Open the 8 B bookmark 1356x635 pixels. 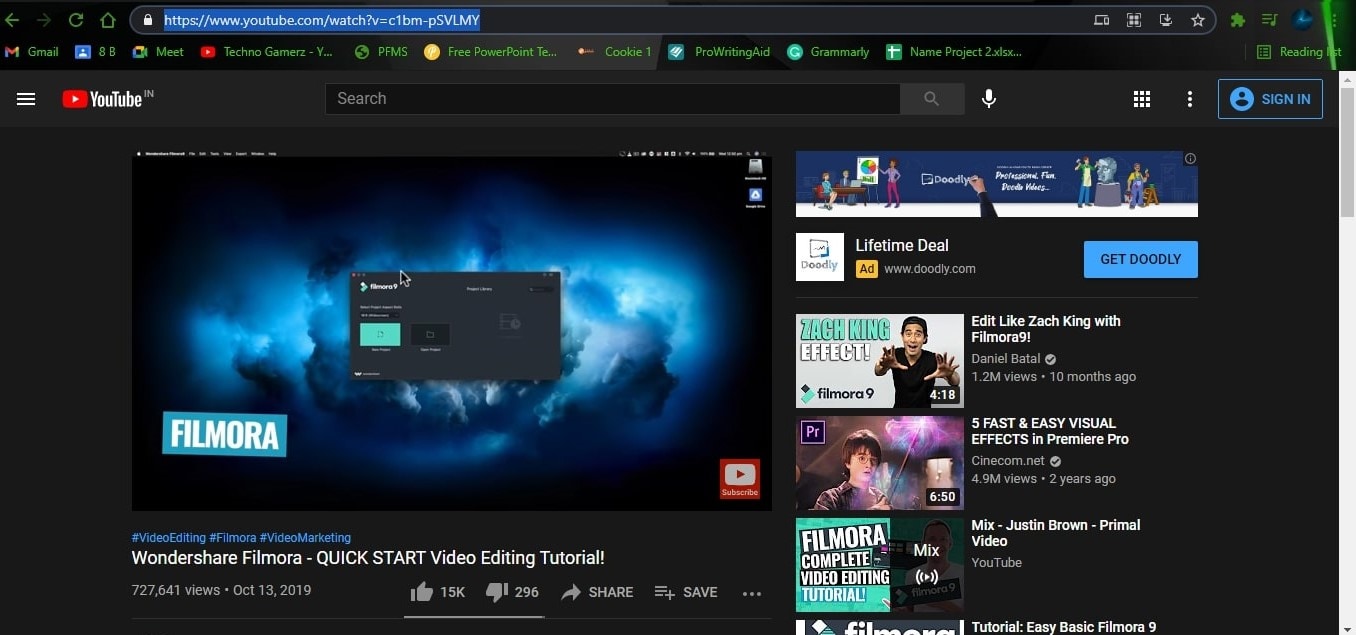pyautogui.click(x=95, y=52)
